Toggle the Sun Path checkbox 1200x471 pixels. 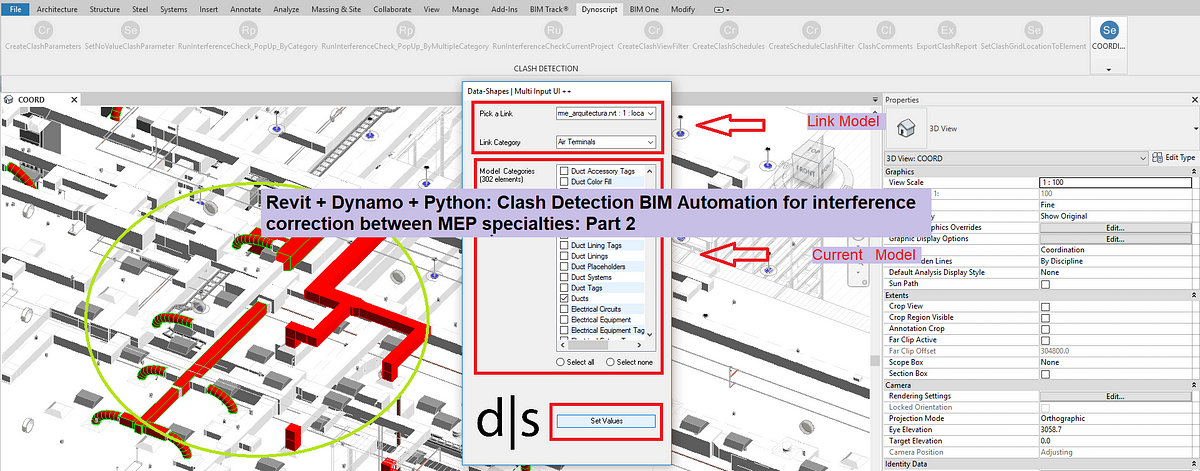pyautogui.click(x=1046, y=284)
